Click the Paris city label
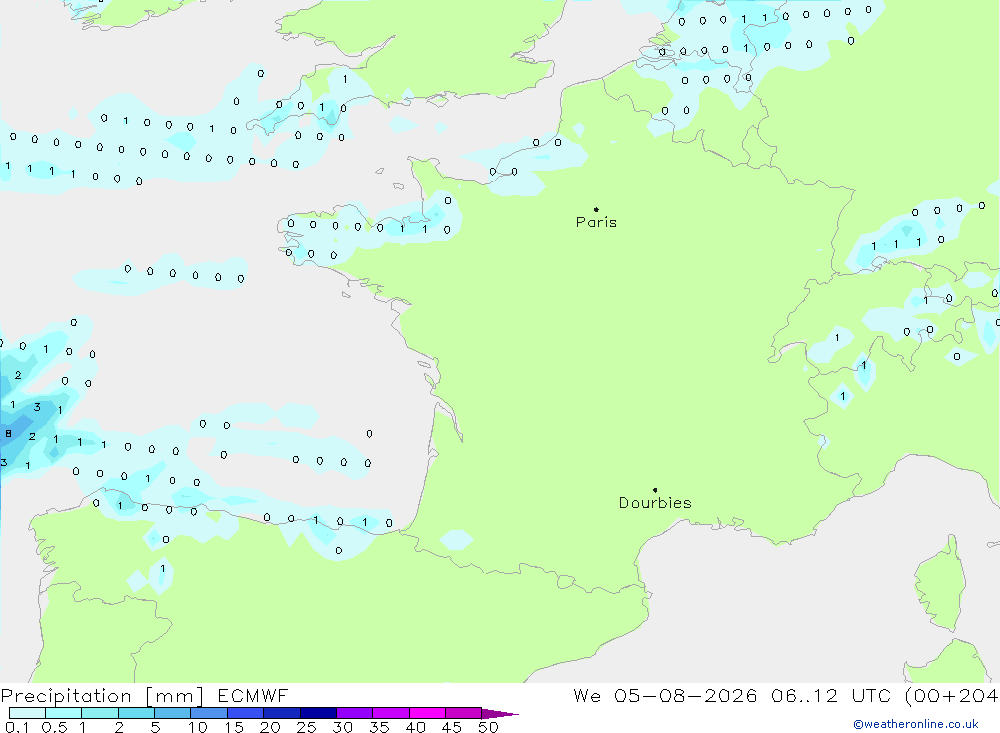The width and height of the screenshot is (1000, 733). click(x=596, y=222)
